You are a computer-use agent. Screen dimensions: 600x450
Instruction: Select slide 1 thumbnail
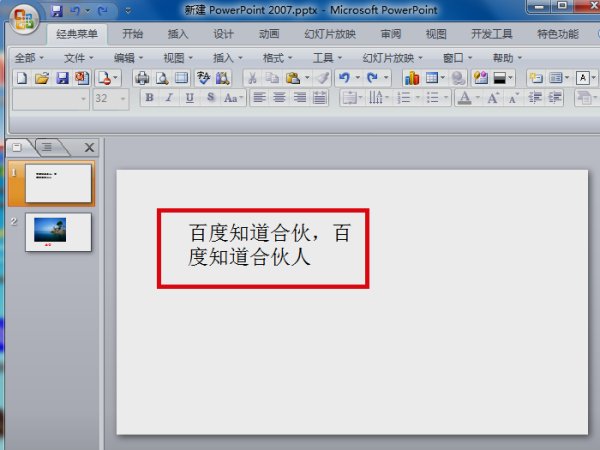58,183
